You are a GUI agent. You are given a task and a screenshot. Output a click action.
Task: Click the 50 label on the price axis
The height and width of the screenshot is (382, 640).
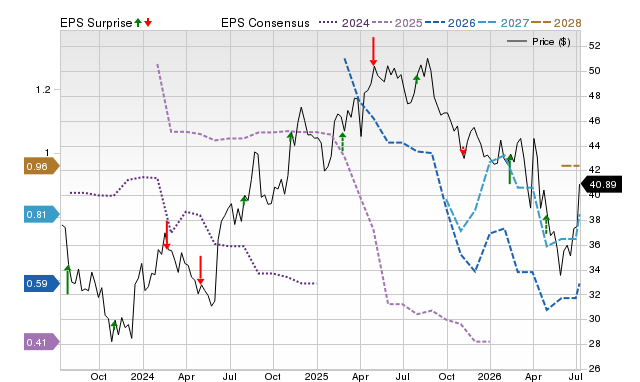click(595, 71)
